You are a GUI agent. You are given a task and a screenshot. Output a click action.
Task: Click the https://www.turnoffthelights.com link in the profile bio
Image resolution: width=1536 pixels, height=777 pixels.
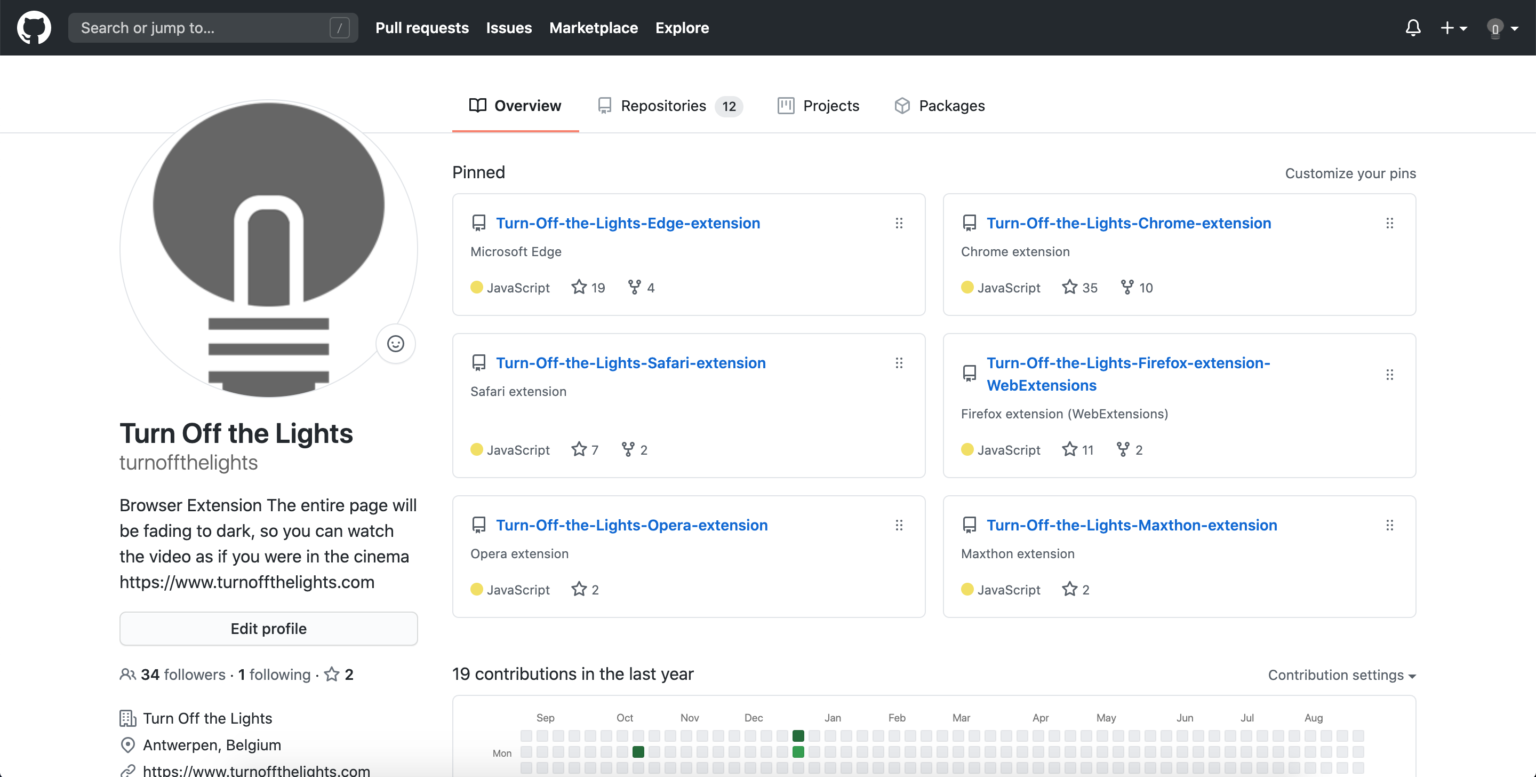pos(247,582)
